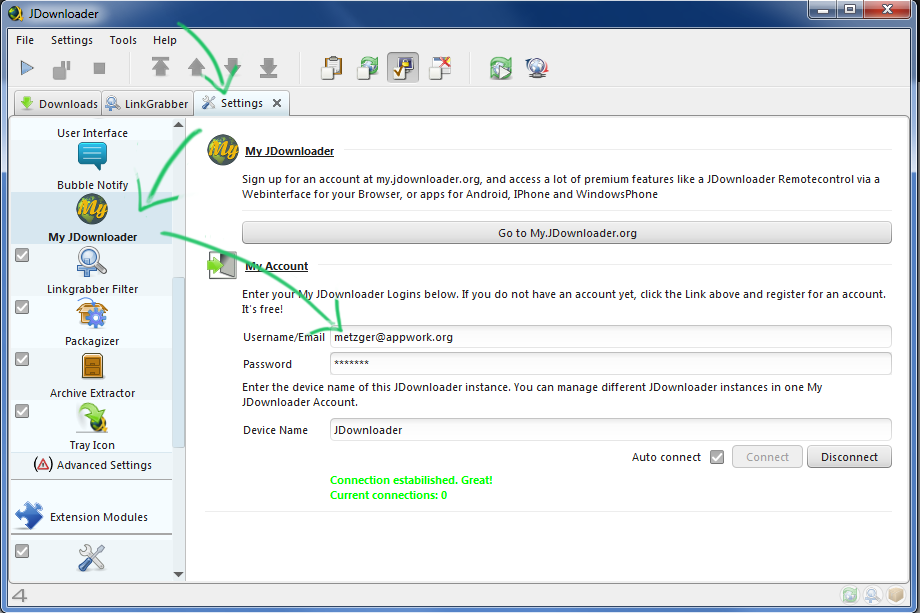Screen dimensions: 920x613
Task: Toggle the Tray Icon checkbox
Action: (x=22, y=411)
